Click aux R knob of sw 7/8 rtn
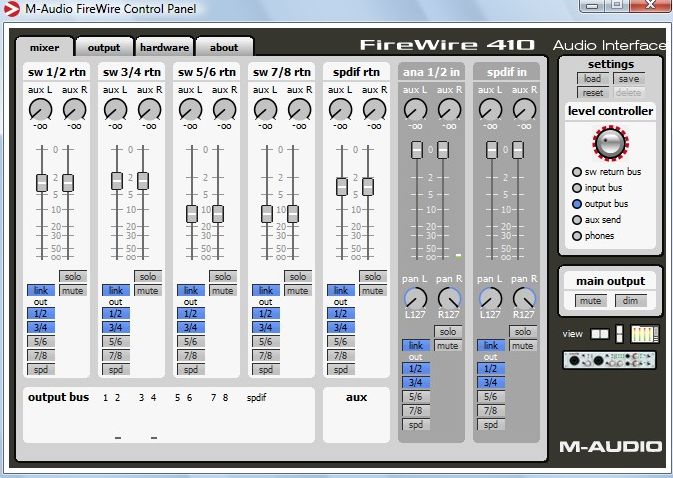Image resolution: width=673 pixels, height=478 pixels. 299,109
